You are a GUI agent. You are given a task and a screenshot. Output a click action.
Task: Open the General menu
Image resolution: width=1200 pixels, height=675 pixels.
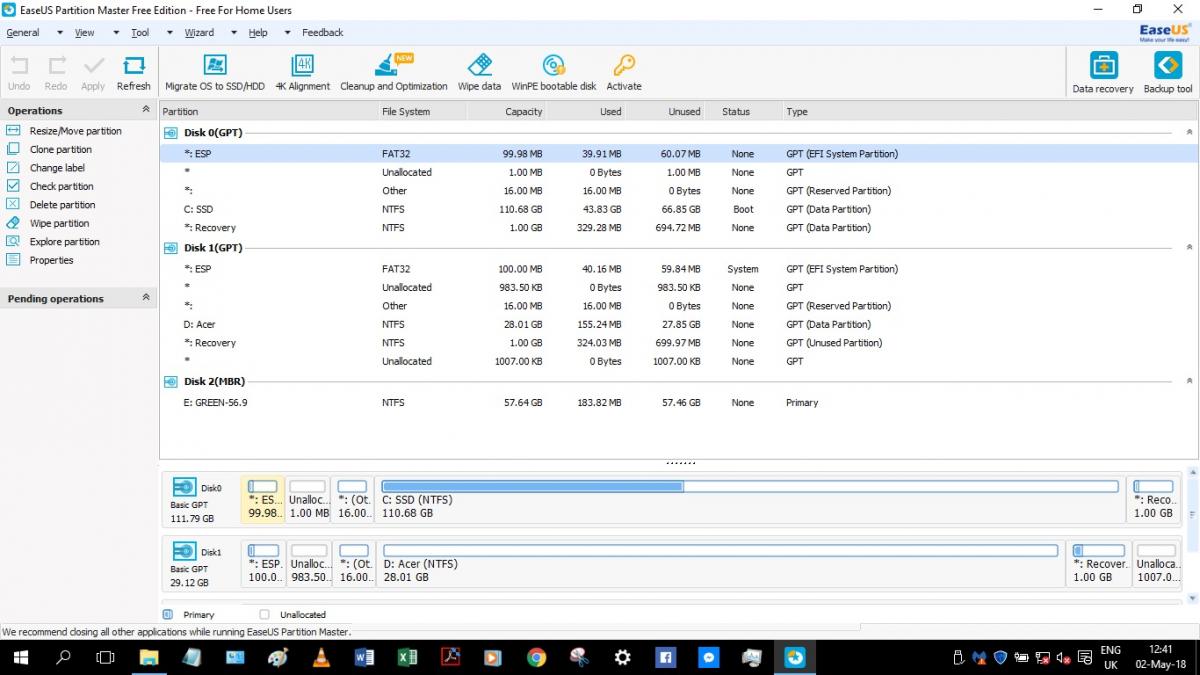pos(23,32)
